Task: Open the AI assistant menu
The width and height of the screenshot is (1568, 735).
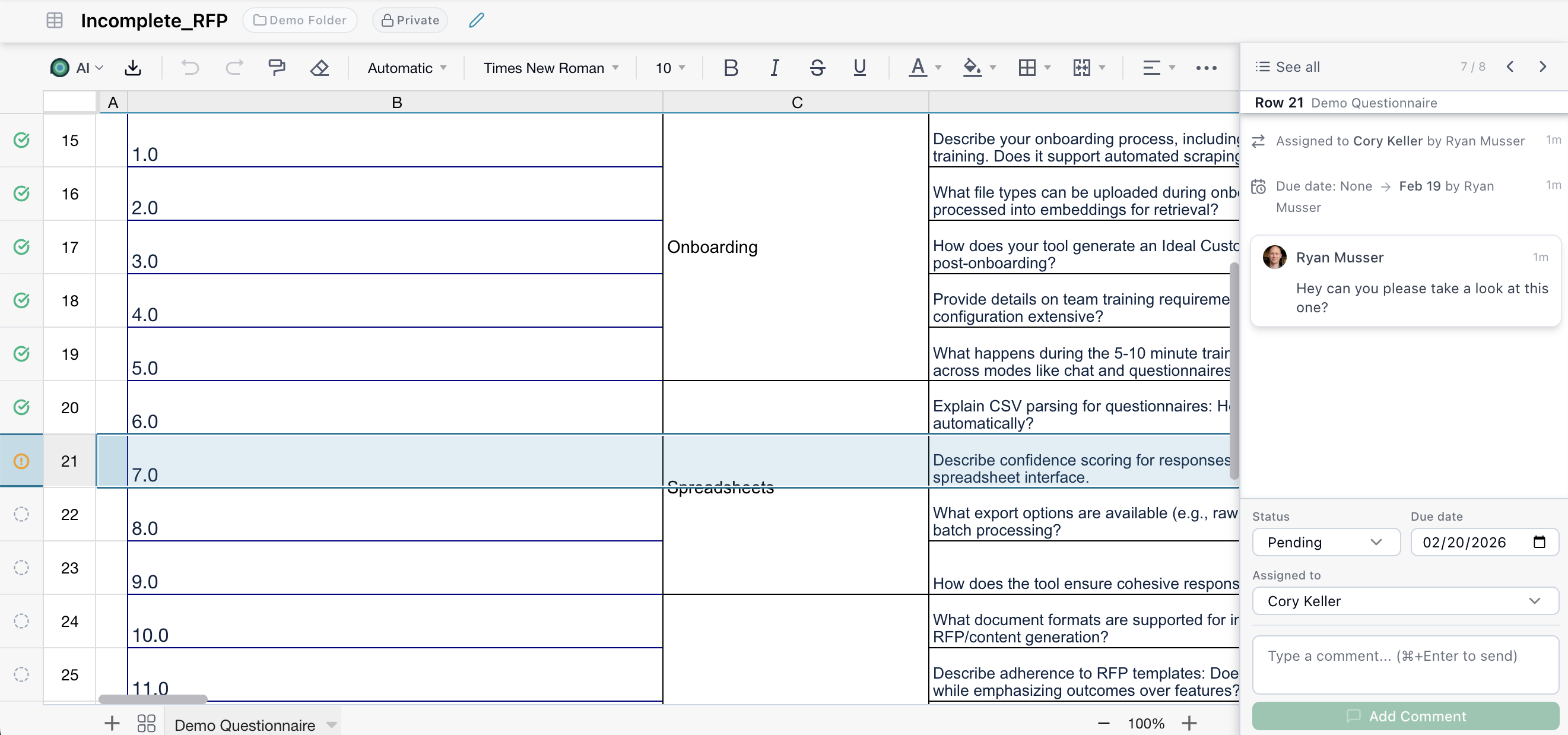Action: coord(75,68)
